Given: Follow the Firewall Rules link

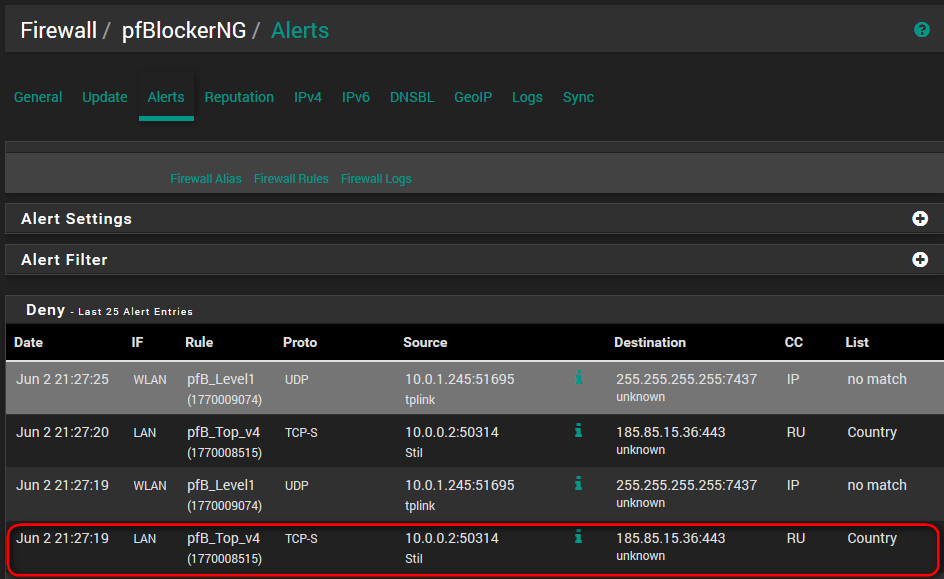Looking at the screenshot, I should point(291,179).
